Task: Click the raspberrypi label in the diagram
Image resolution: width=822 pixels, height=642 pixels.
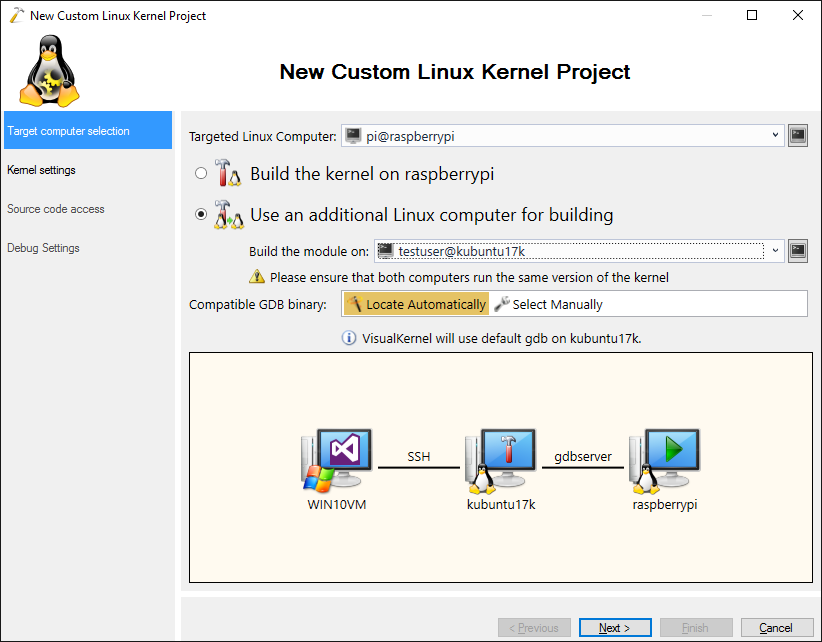Action: pyautogui.click(x=665, y=505)
